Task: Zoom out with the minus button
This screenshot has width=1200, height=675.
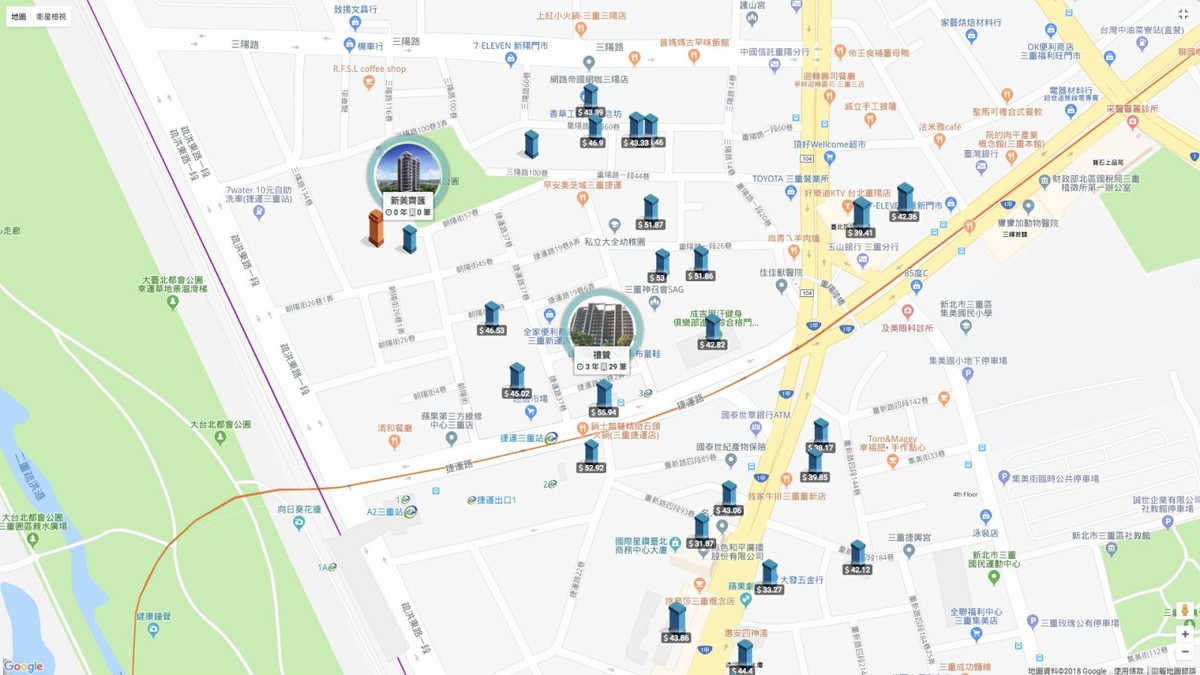Action: pyautogui.click(x=1185, y=651)
